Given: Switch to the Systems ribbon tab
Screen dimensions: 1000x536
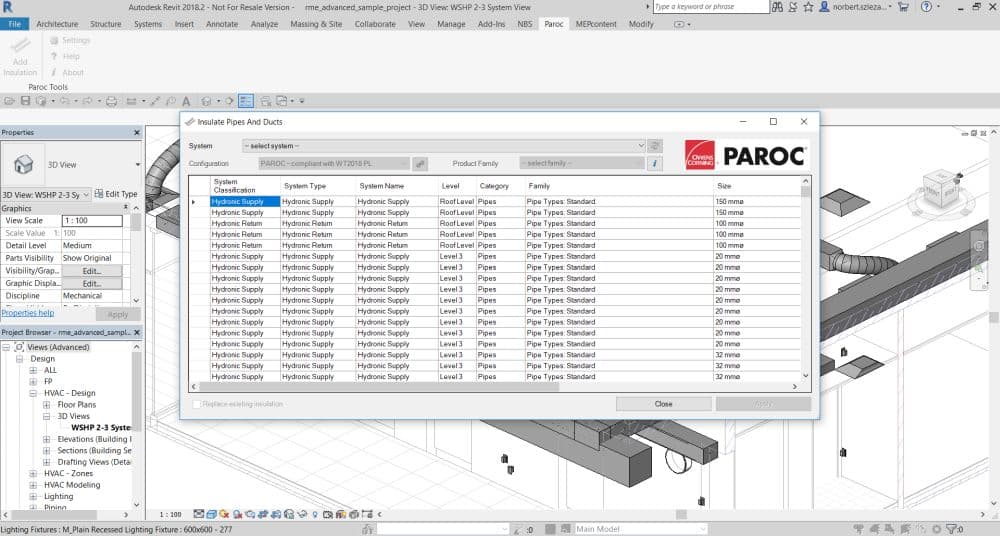Looking at the screenshot, I should pyautogui.click(x=148, y=24).
